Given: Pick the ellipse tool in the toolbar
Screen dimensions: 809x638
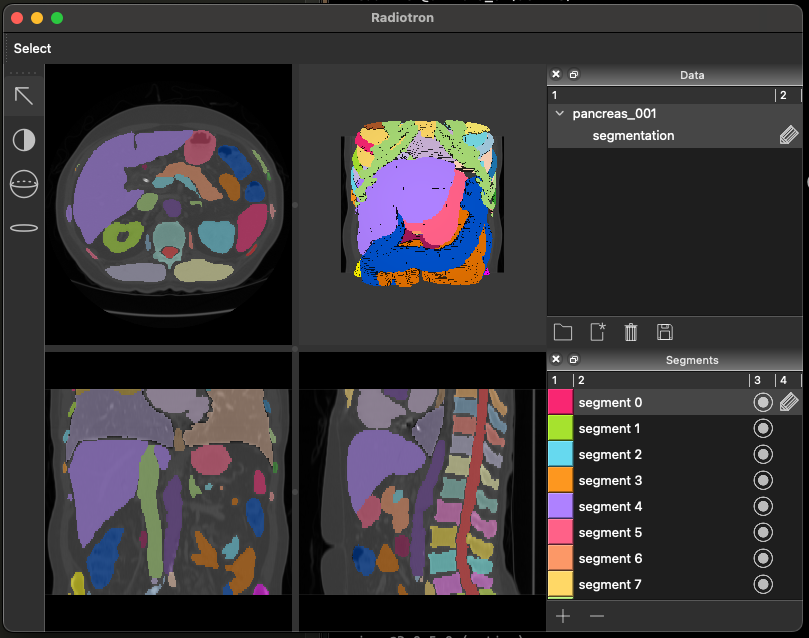Looking at the screenshot, I should coord(24,228).
